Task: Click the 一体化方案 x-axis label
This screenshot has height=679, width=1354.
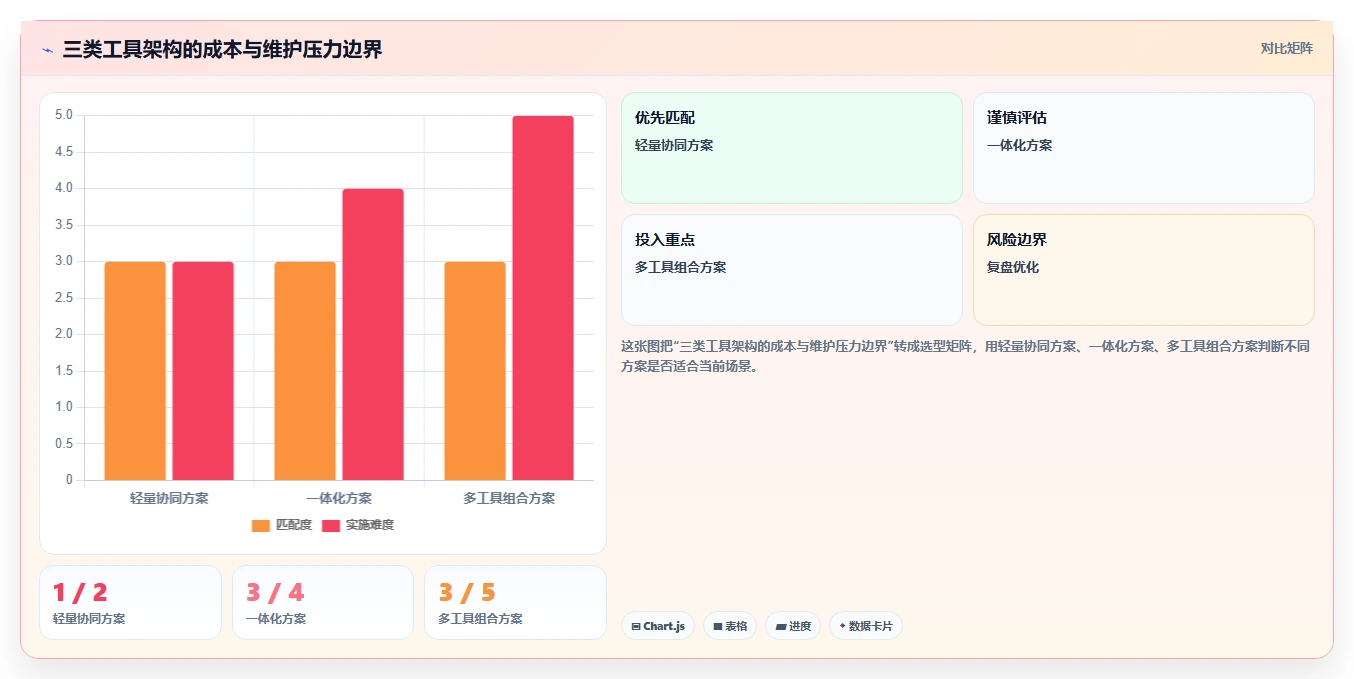Action: tap(339, 497)
